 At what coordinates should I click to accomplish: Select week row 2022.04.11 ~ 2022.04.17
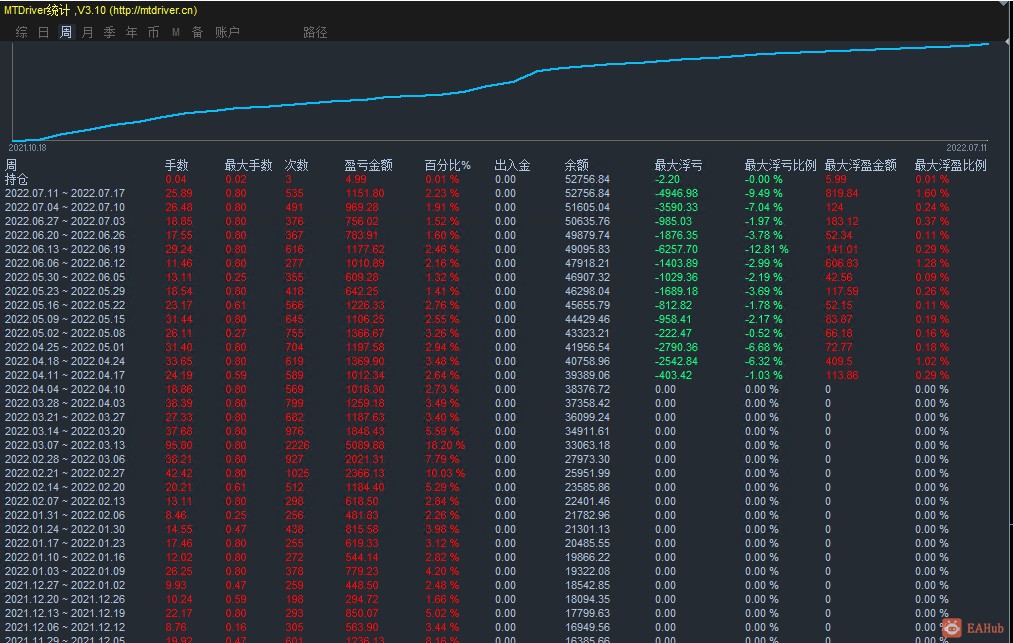[65, 375]
